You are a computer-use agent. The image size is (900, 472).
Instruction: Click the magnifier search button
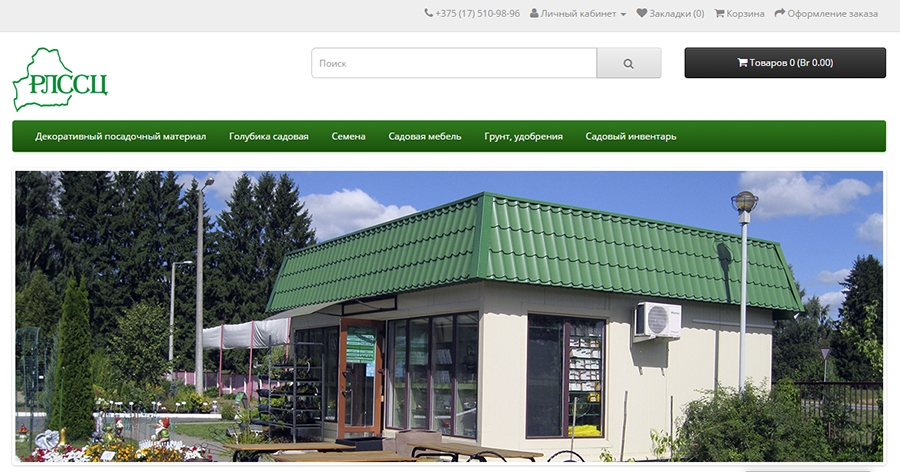point(629,63)
